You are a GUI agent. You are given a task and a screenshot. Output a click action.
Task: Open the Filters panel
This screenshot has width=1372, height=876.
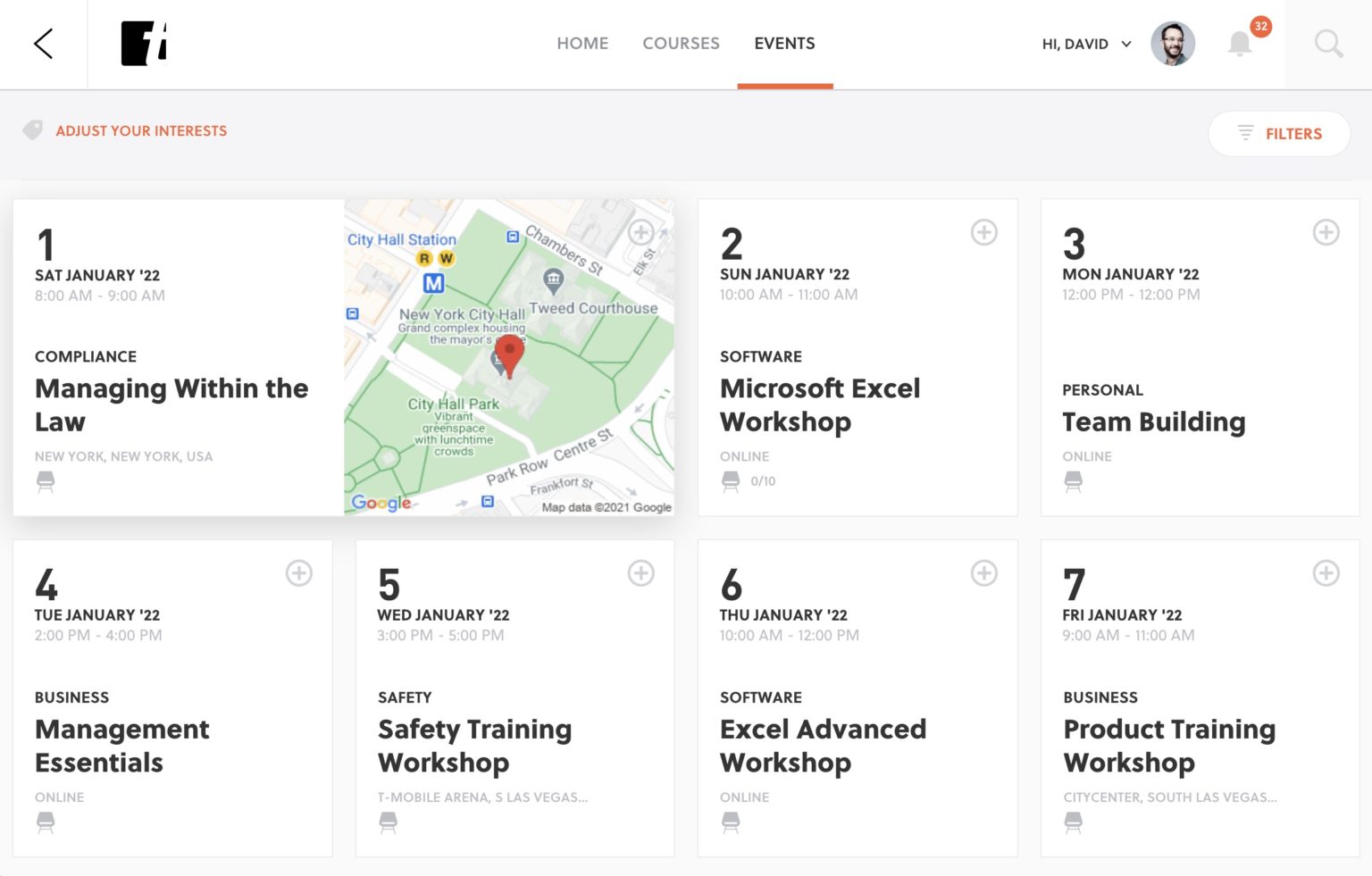tap(1278, 134)
